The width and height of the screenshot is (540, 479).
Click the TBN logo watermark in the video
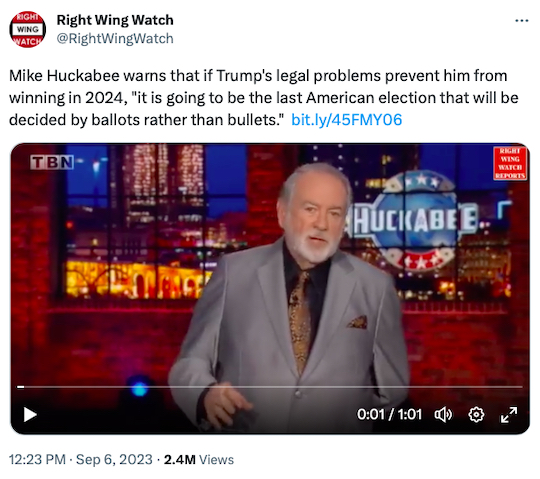pos(52,162)
